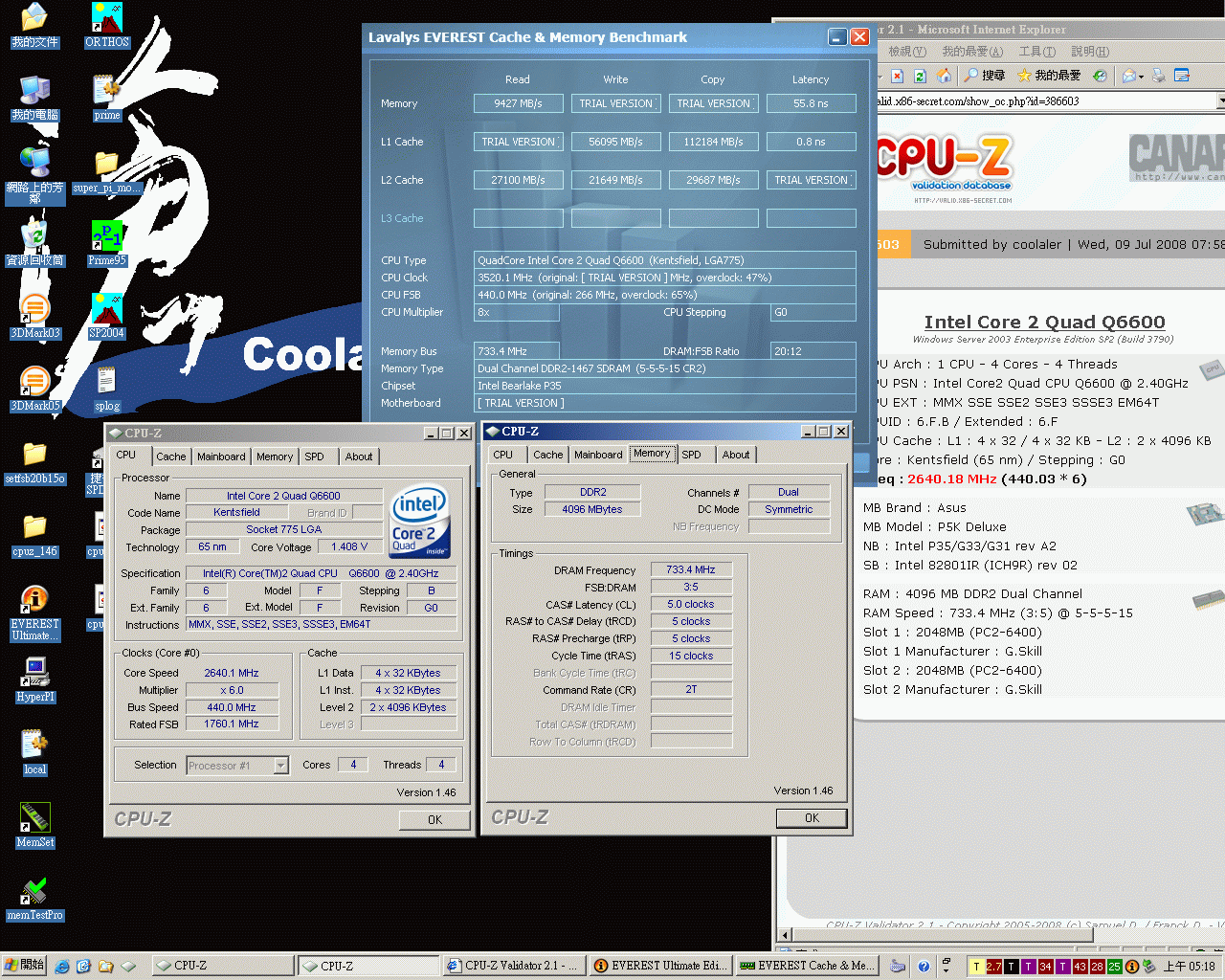Click the 開始 Start button
This screenshot has width=1225, height=980.
24,966
